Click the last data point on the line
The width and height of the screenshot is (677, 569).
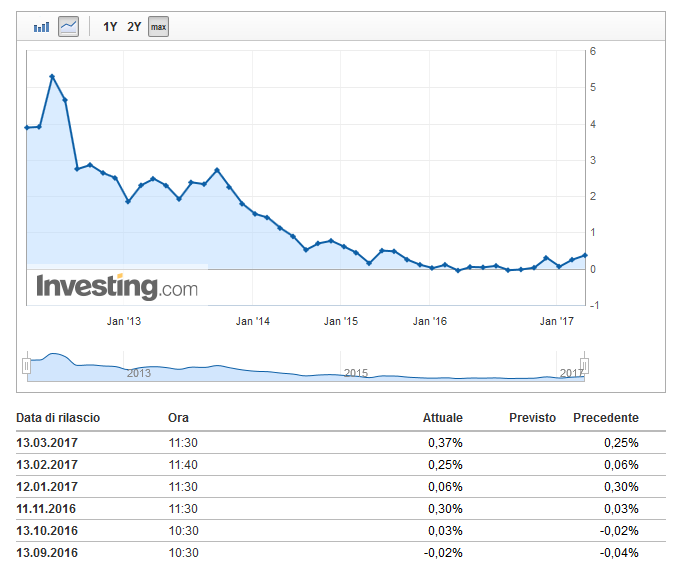(584, 255)
